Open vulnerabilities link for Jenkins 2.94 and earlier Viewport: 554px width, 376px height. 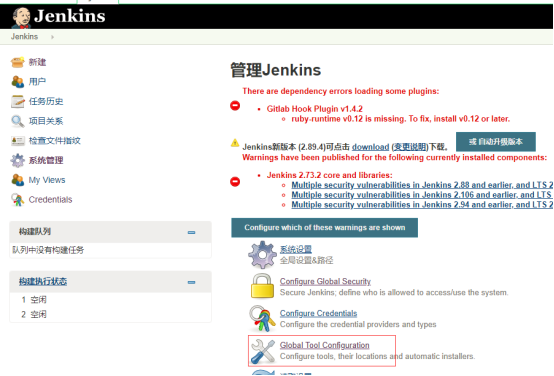pos(422,205)
